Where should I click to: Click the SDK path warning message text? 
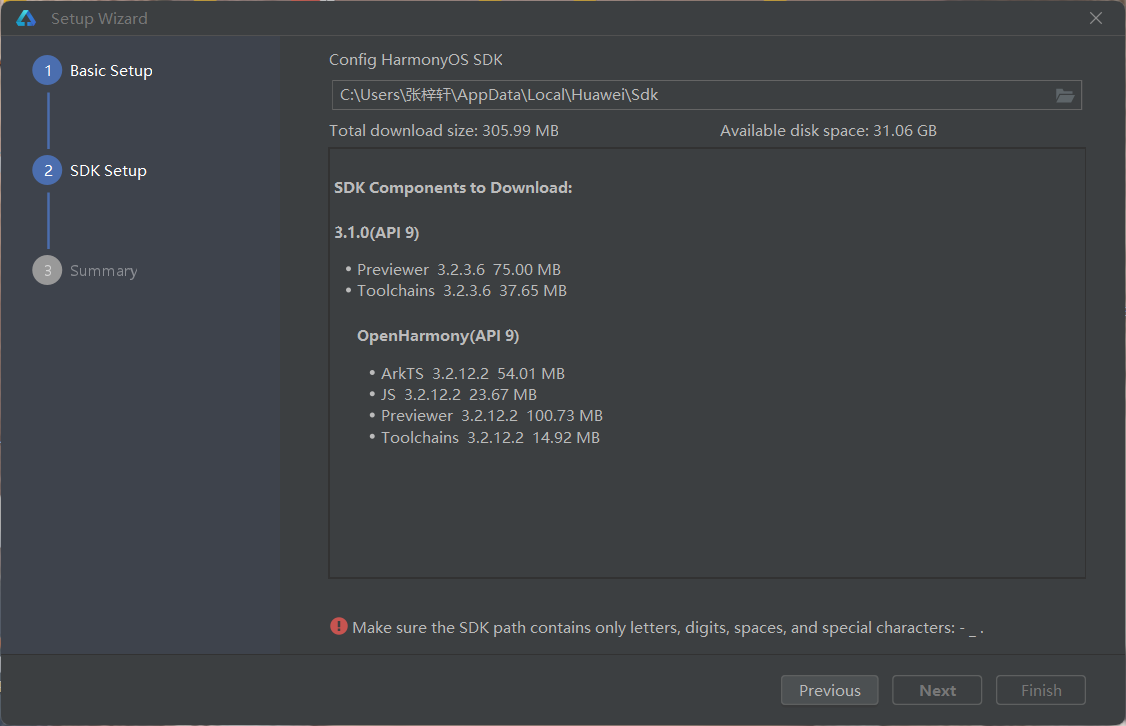tap(668, 628)
